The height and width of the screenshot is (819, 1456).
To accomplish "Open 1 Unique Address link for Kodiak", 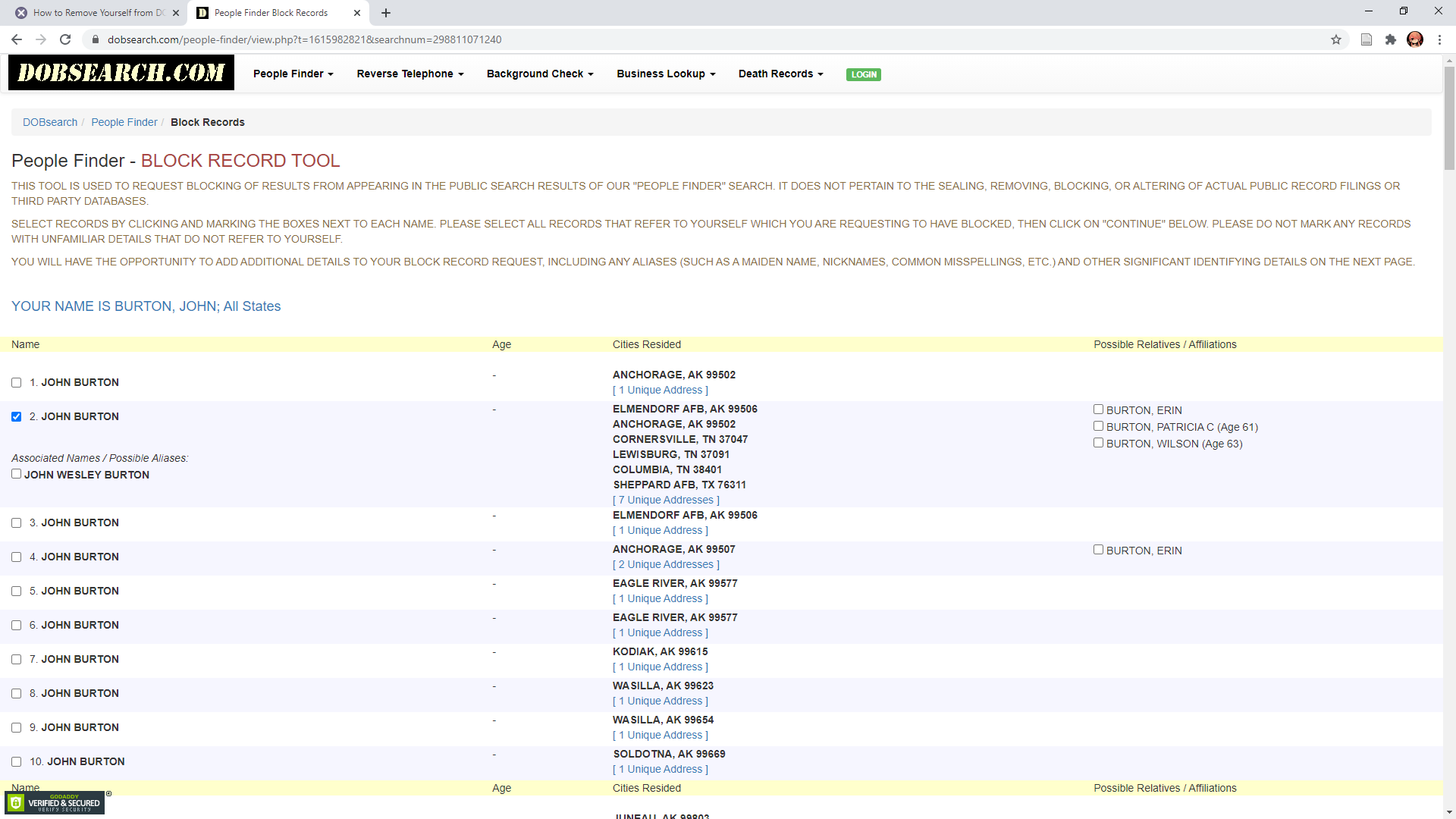I will pos(661,667).
